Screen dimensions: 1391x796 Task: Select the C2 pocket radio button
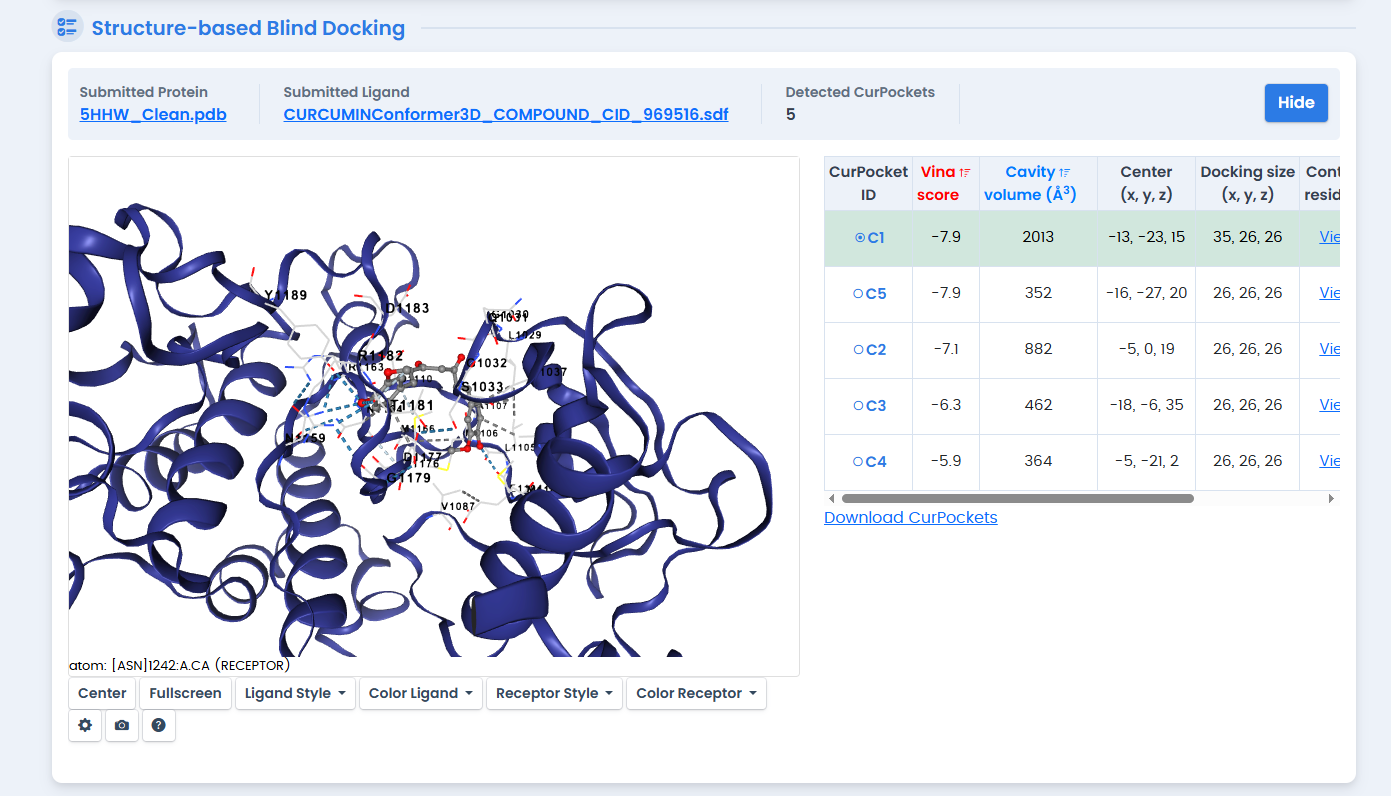(x=857, y=350)
